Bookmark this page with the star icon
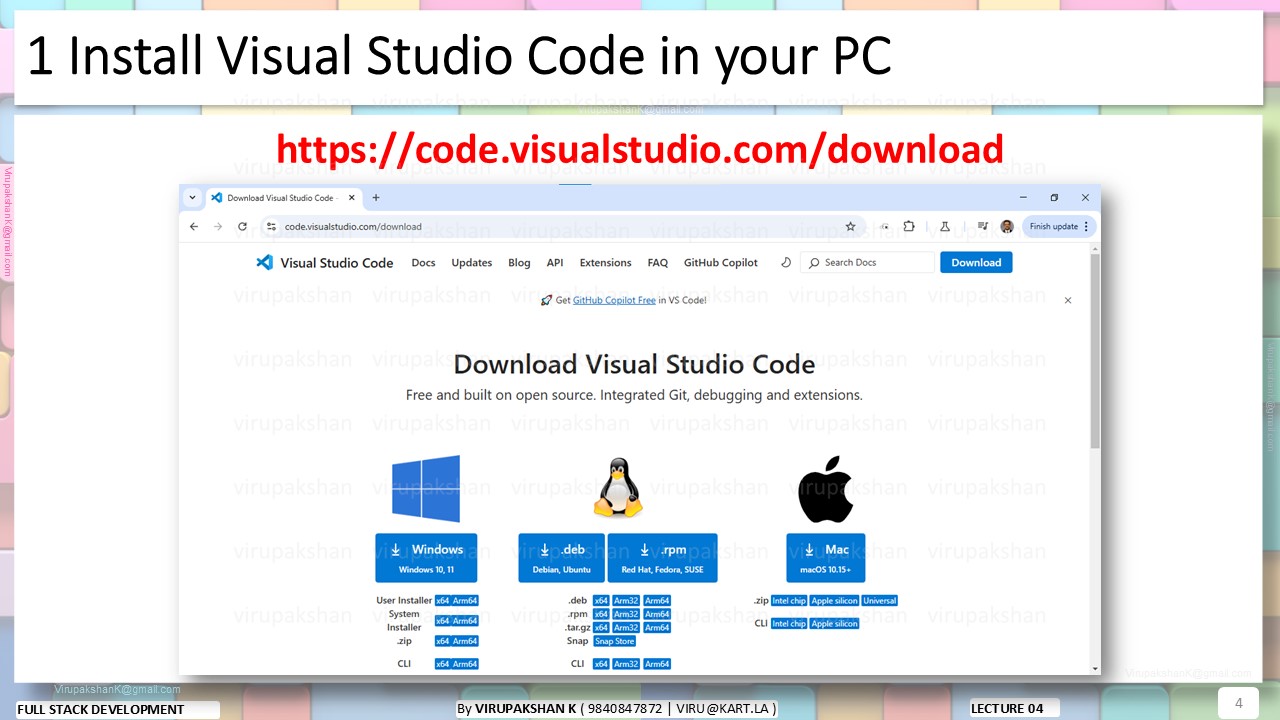The image size is (1280, 720). (x=850, y=227)
